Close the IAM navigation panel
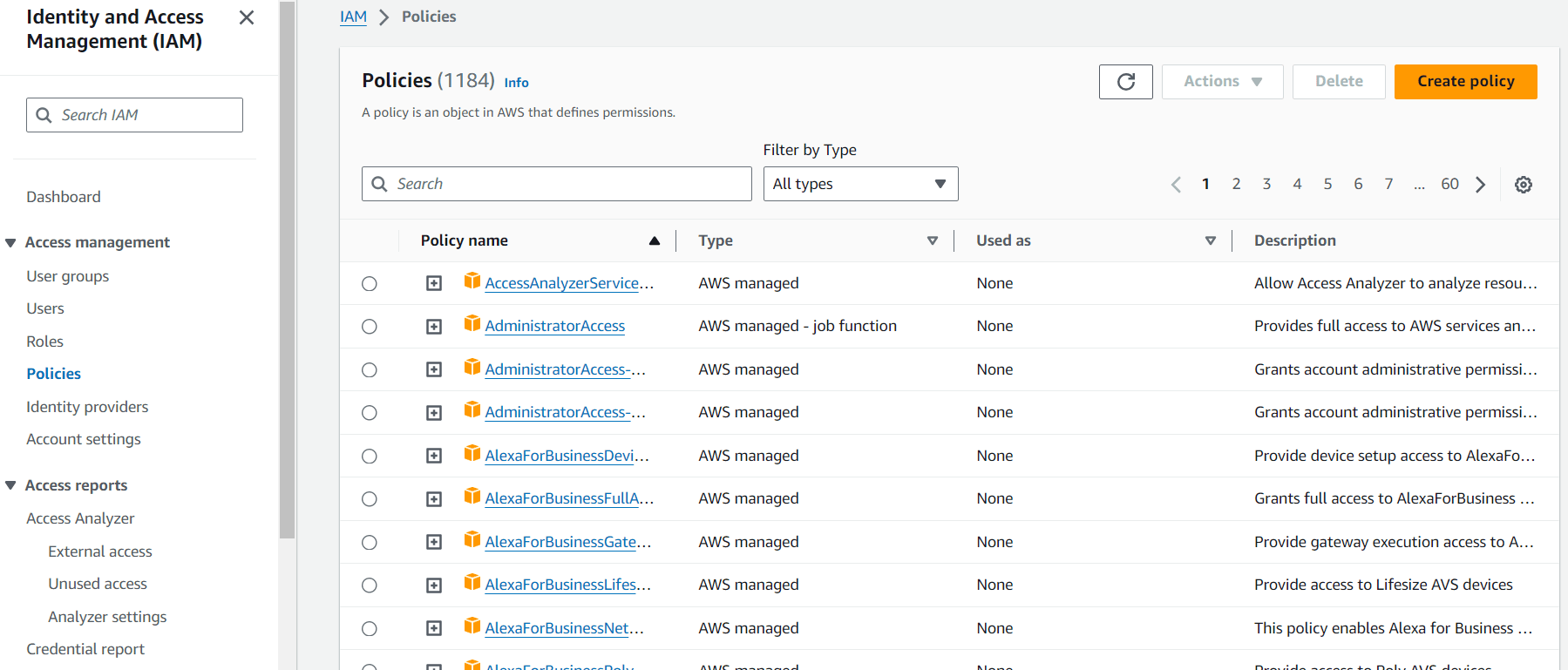 [247, 17]
